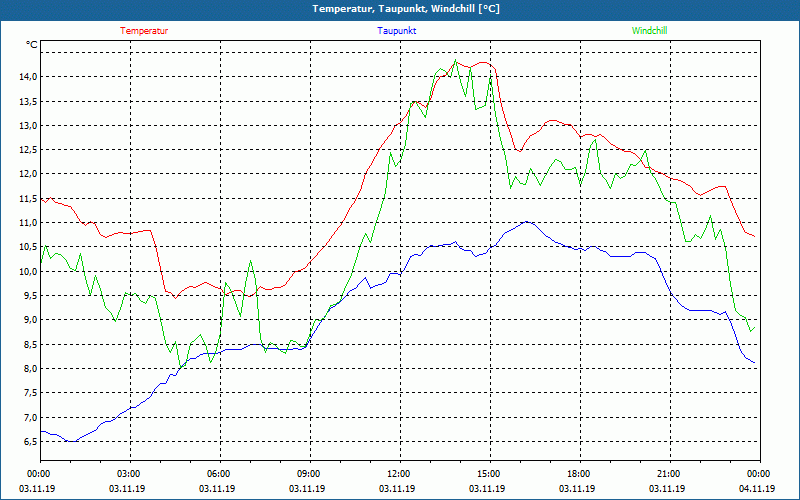Click the 8,0 y-axis label
This screenshot has height=500, width=800.
point(30,368)
